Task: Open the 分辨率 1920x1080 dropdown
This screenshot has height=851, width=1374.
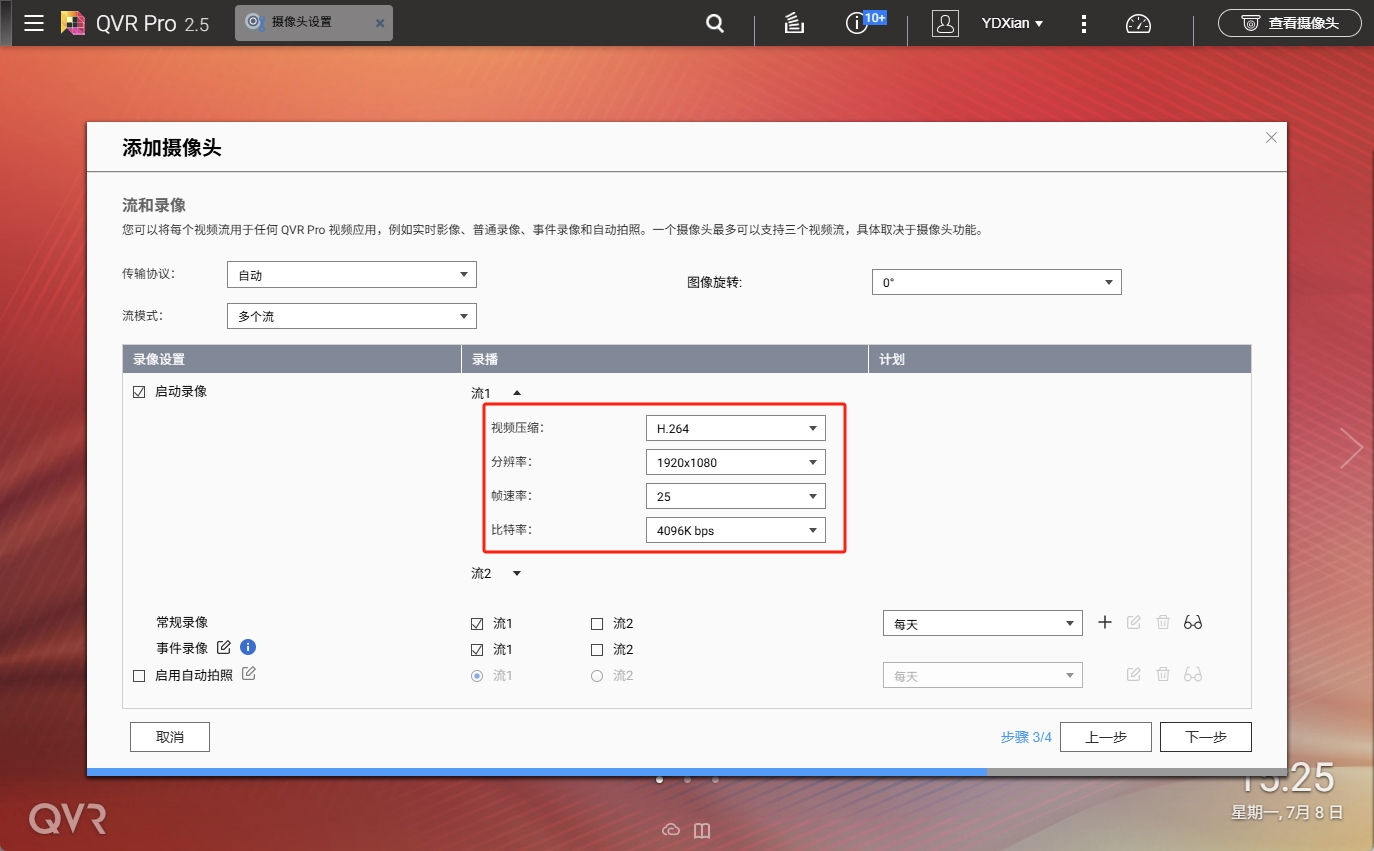Action: pyautogui.click(x=736, y=462)
